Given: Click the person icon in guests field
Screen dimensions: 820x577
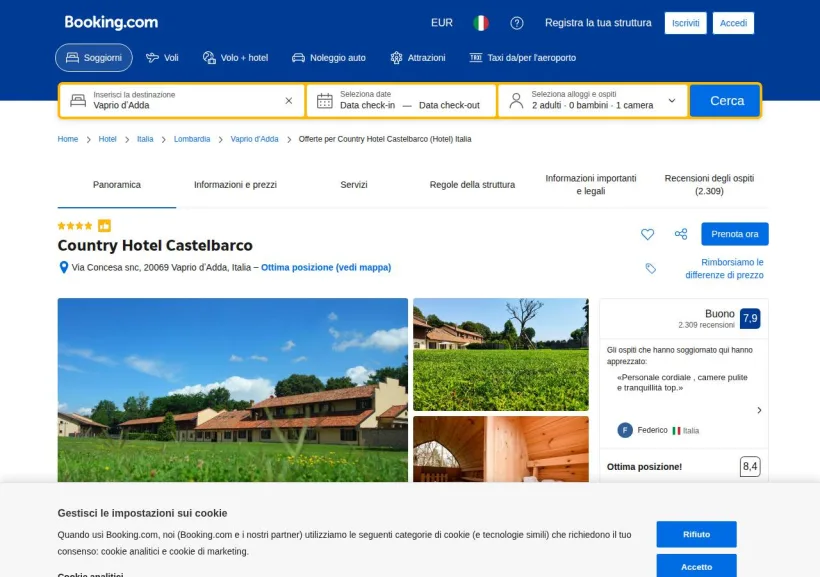Looking at the screenshot, I should tap(516, 100).
